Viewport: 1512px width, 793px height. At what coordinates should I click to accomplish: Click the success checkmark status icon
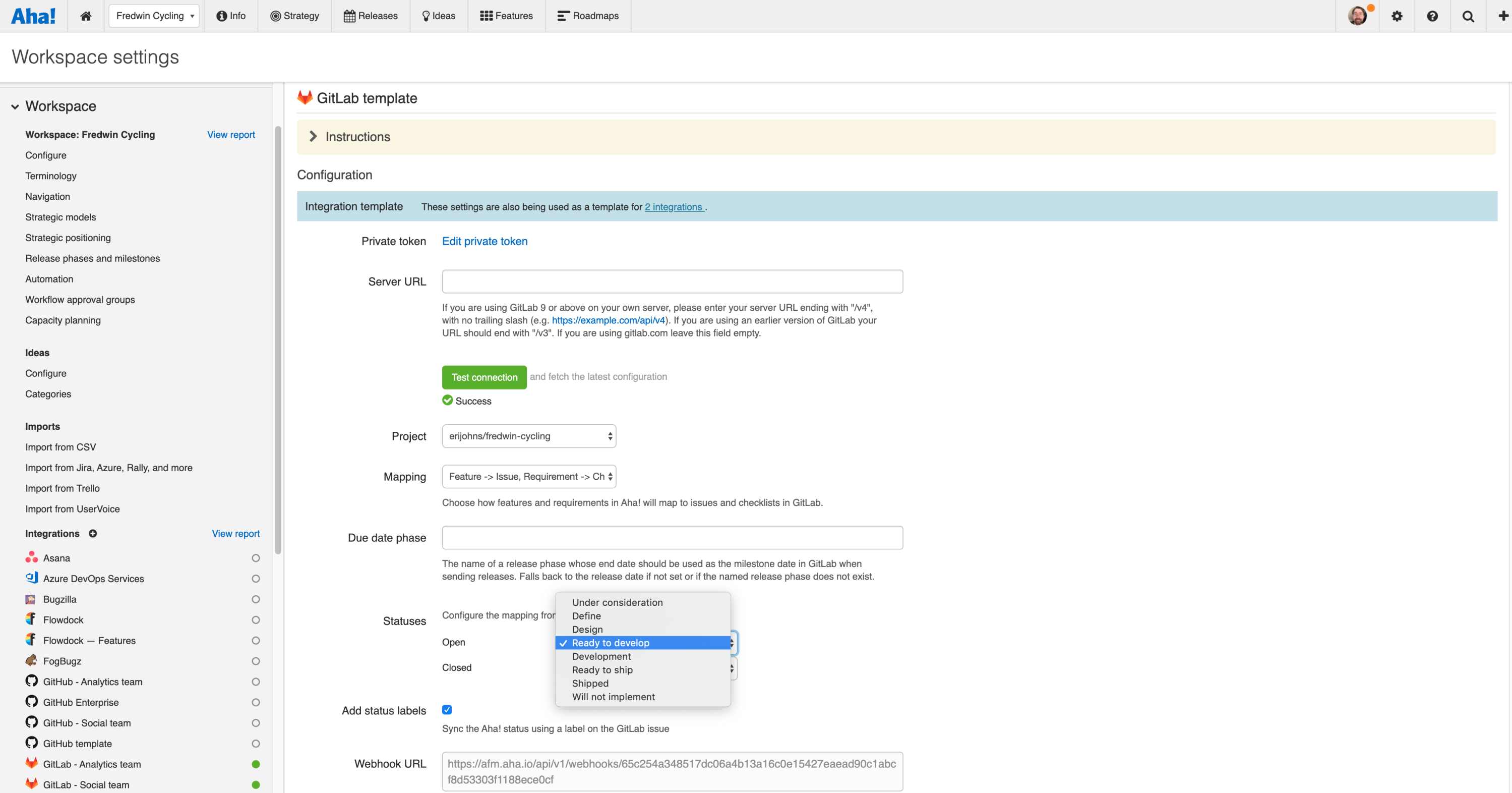[448, 401]
